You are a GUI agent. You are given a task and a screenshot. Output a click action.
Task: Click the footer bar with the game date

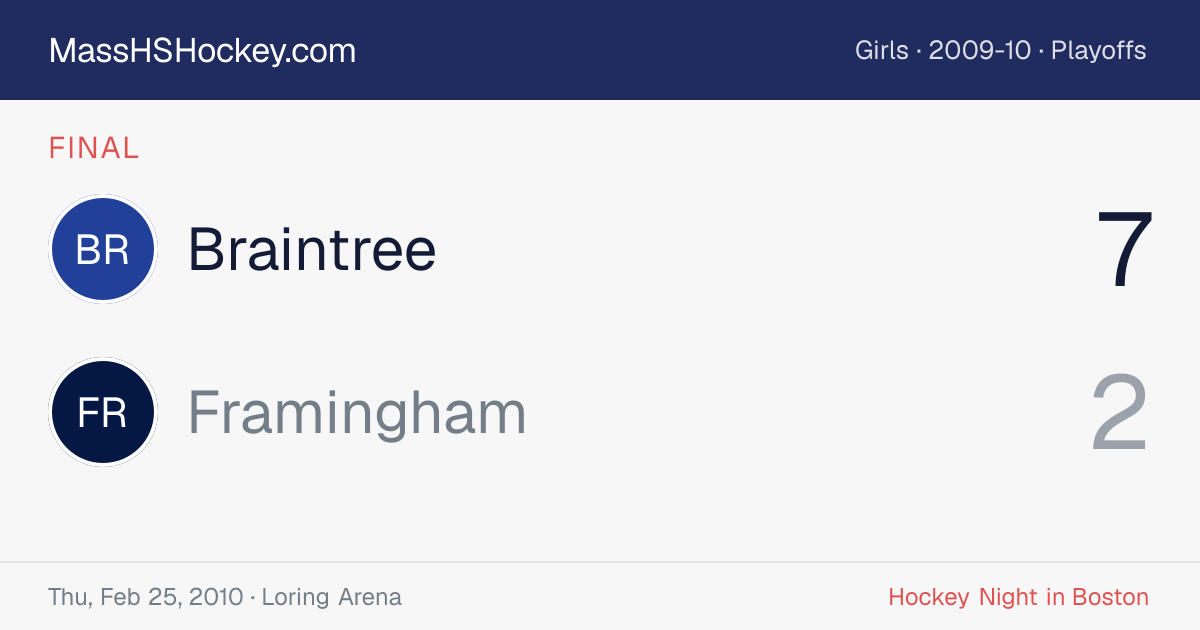coord(600,596)
